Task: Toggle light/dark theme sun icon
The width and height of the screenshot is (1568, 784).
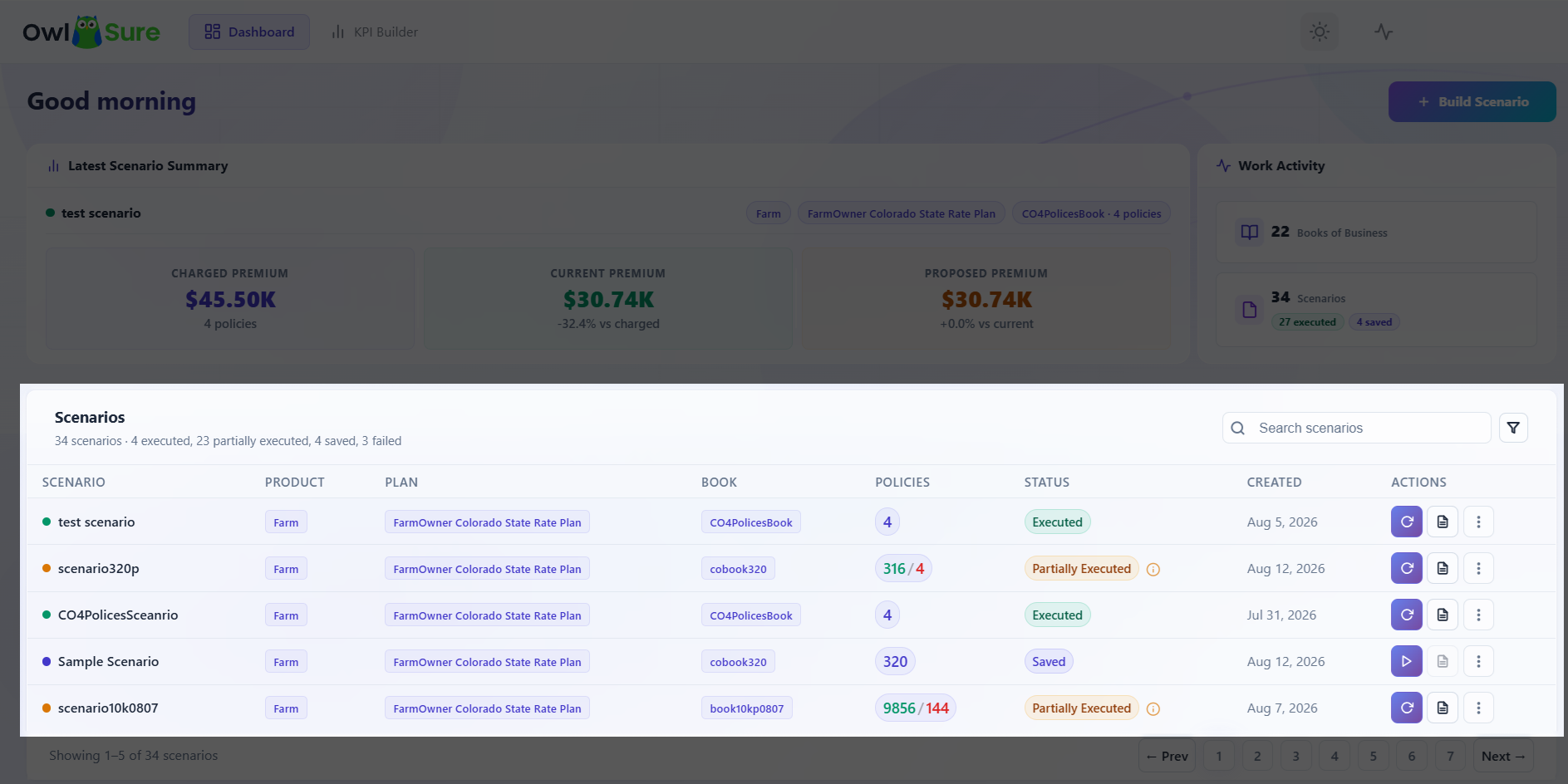Action: point(1320,32)
